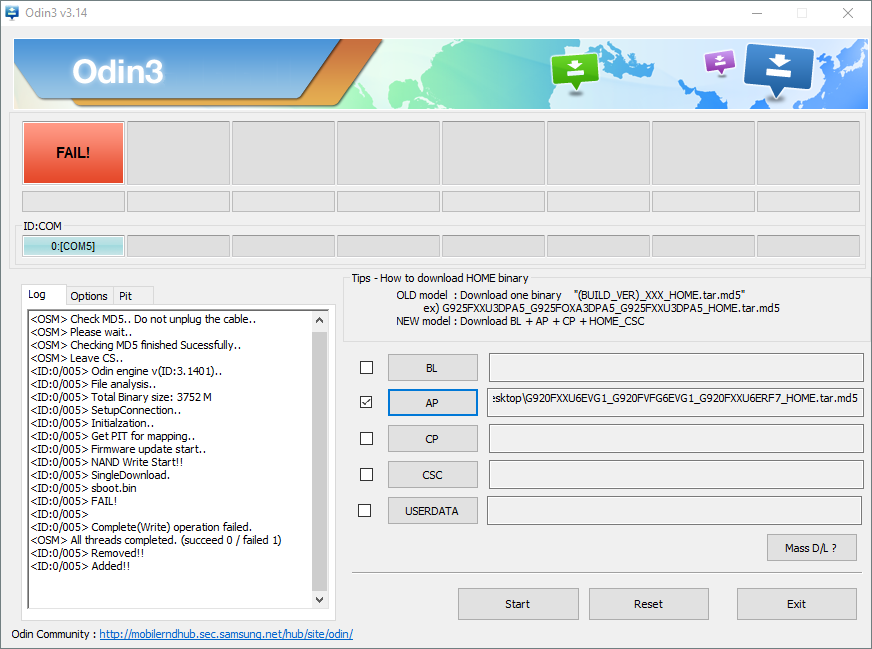The image size is (872, 649).
Task: Click the BL file path field
Action: click(x=676, y=368)
